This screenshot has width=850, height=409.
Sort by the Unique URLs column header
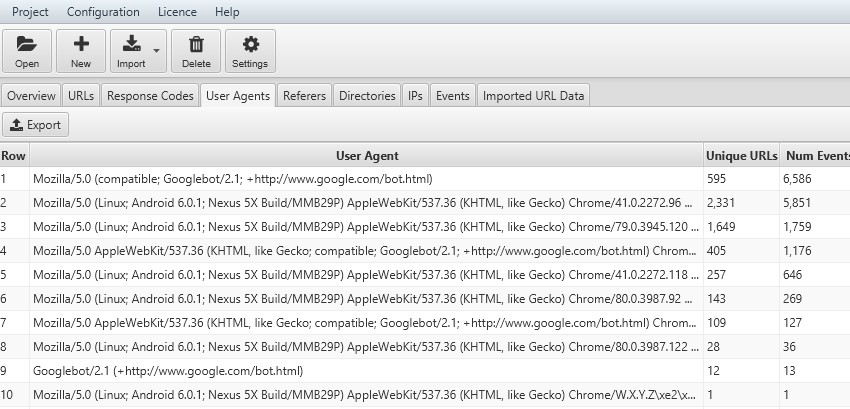(741, 156)
